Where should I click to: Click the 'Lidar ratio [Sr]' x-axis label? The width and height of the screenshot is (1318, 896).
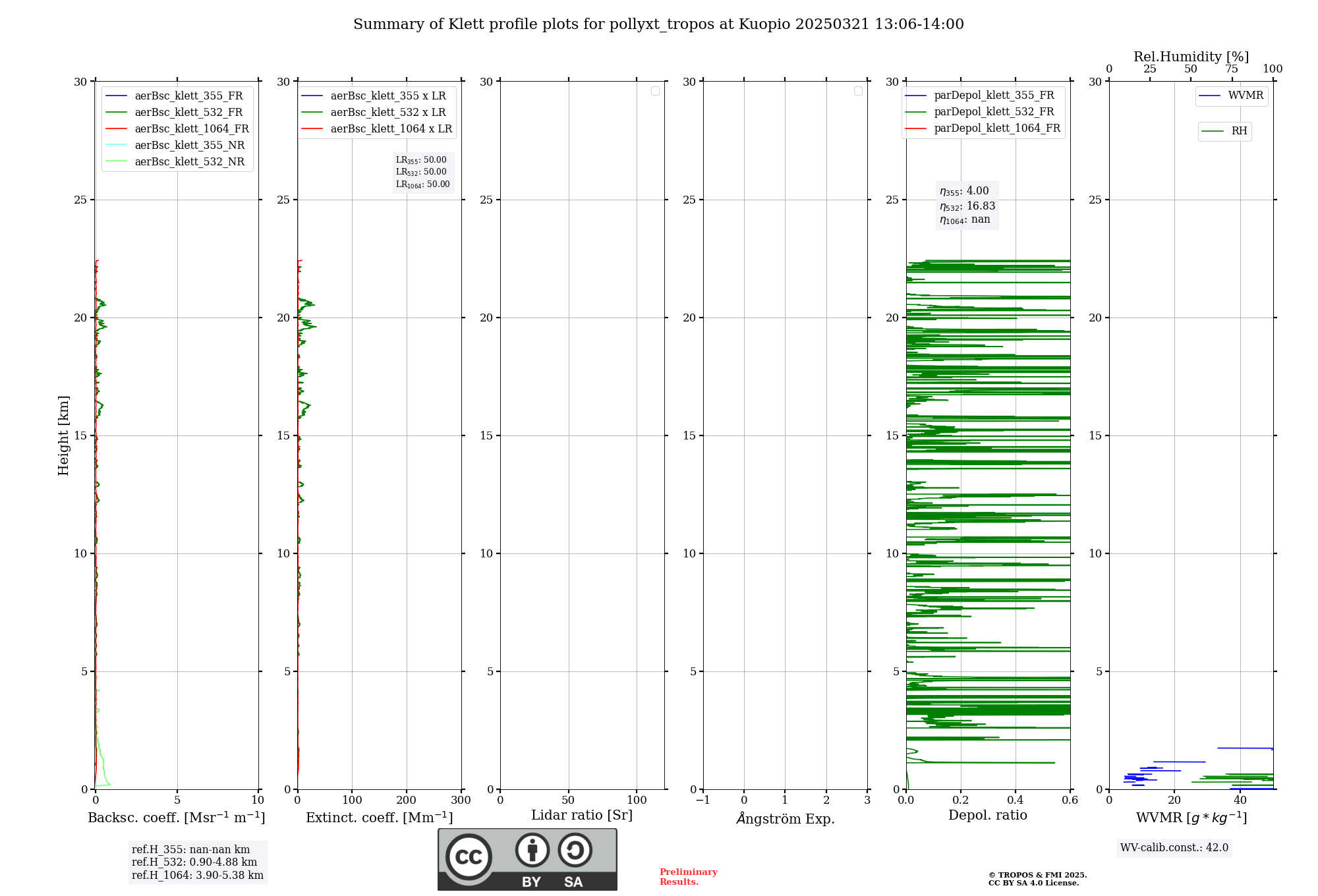click(x=582, y=816)
